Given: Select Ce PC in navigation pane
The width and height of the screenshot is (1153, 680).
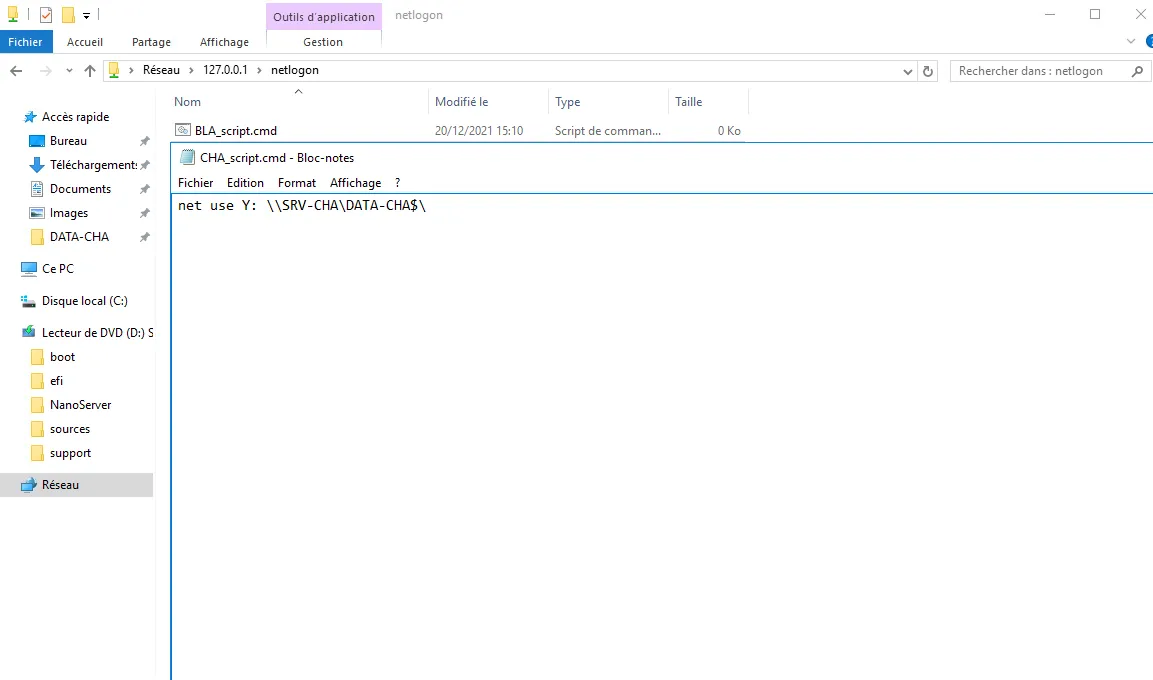Looking at the screenshot, I should click(57, 269).
